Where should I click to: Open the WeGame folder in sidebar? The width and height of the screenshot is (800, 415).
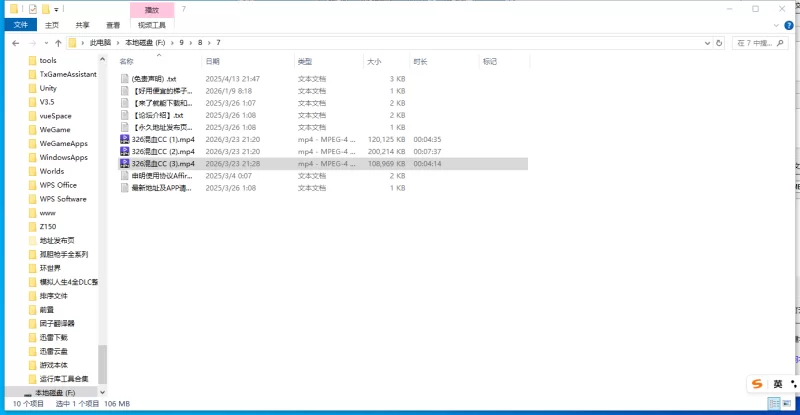55,130
